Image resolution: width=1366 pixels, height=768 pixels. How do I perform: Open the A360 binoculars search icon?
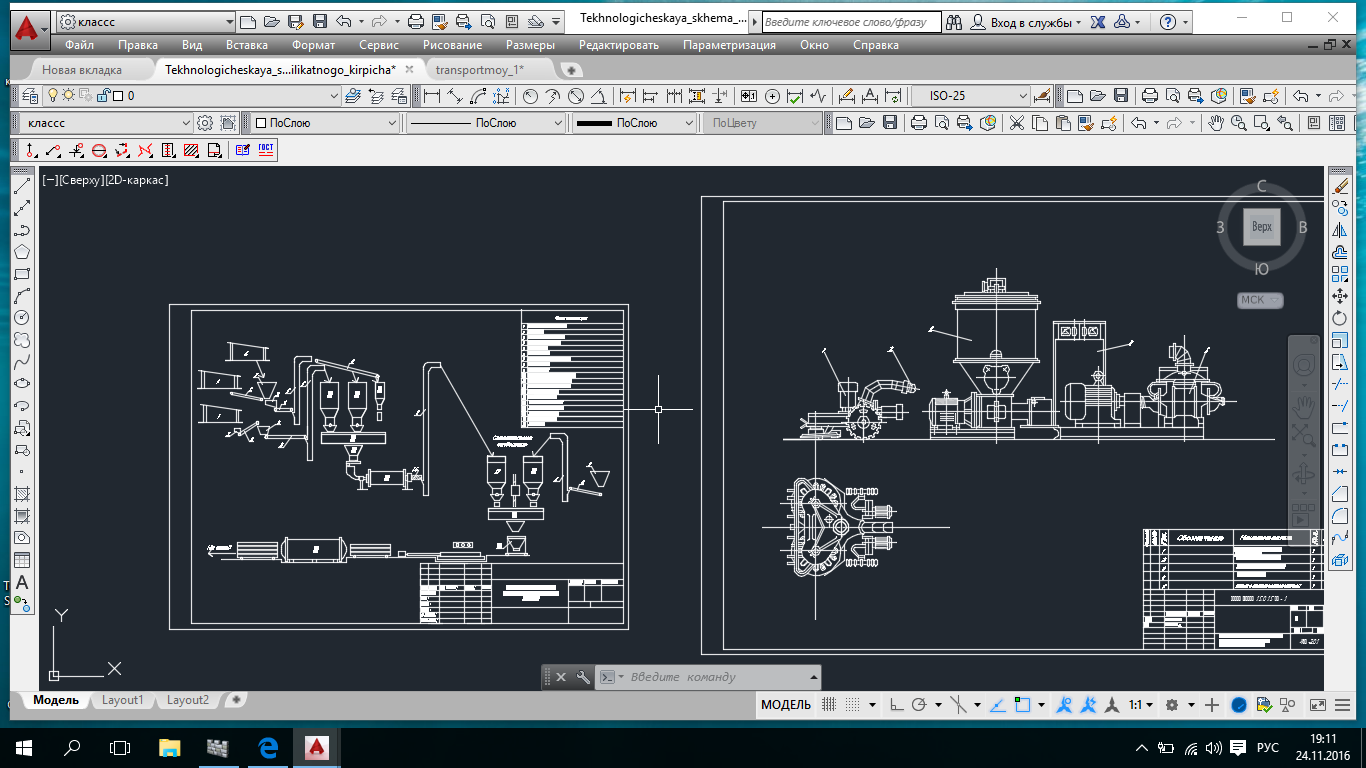(x=954, y=21)
